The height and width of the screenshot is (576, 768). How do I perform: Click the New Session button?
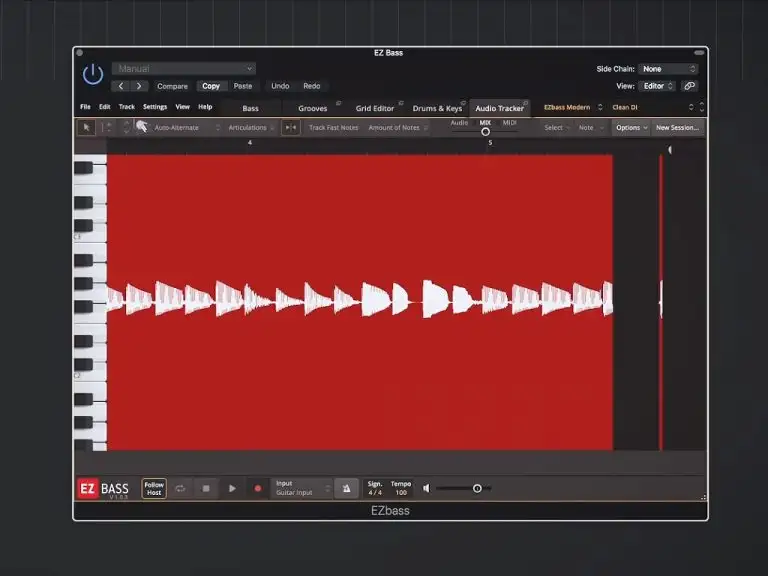(677, 127)
